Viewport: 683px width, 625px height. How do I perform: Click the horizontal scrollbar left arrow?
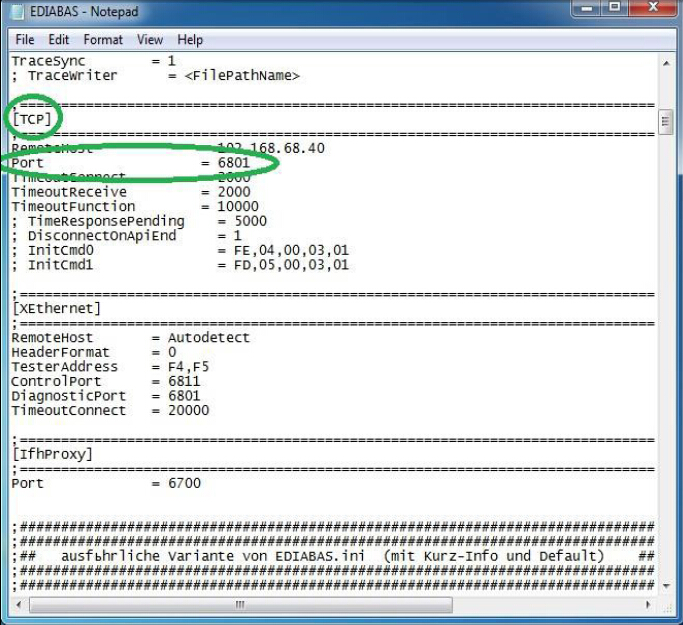click(x=19, y=605)
